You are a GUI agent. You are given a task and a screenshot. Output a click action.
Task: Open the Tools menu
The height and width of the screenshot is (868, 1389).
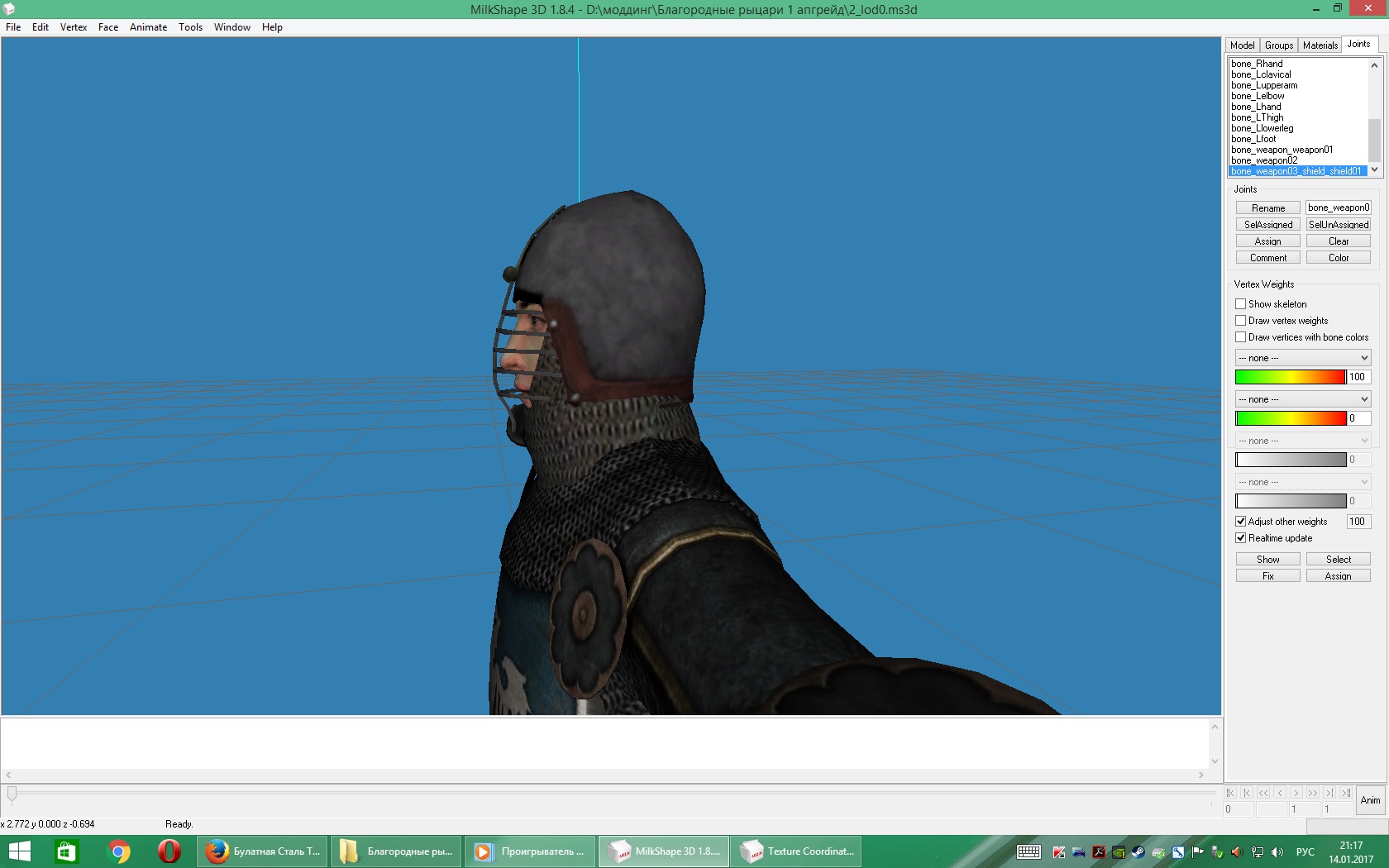pos(191,27)
